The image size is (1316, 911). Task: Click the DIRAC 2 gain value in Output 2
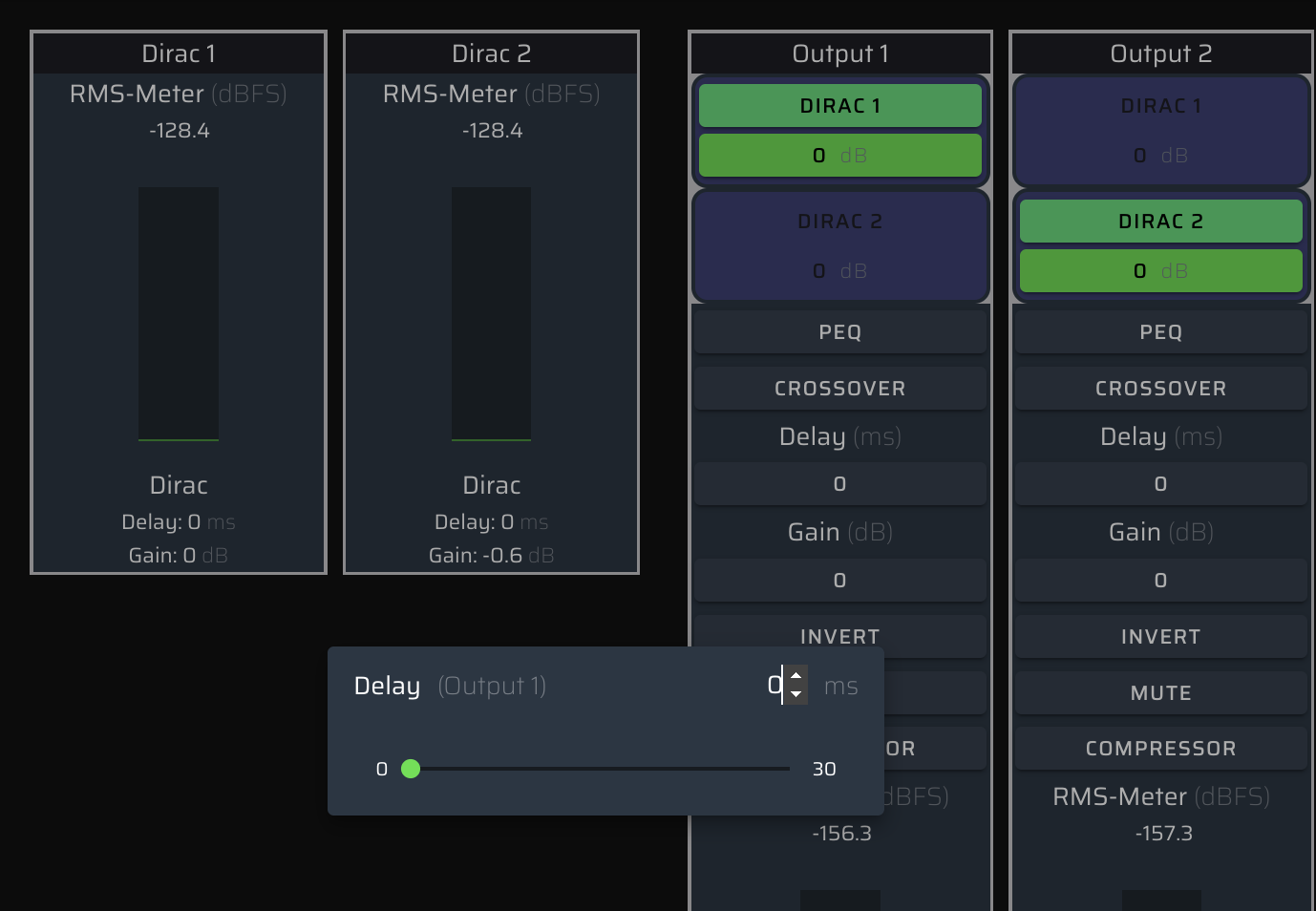pyautogui.click(x=1161, y=270)
